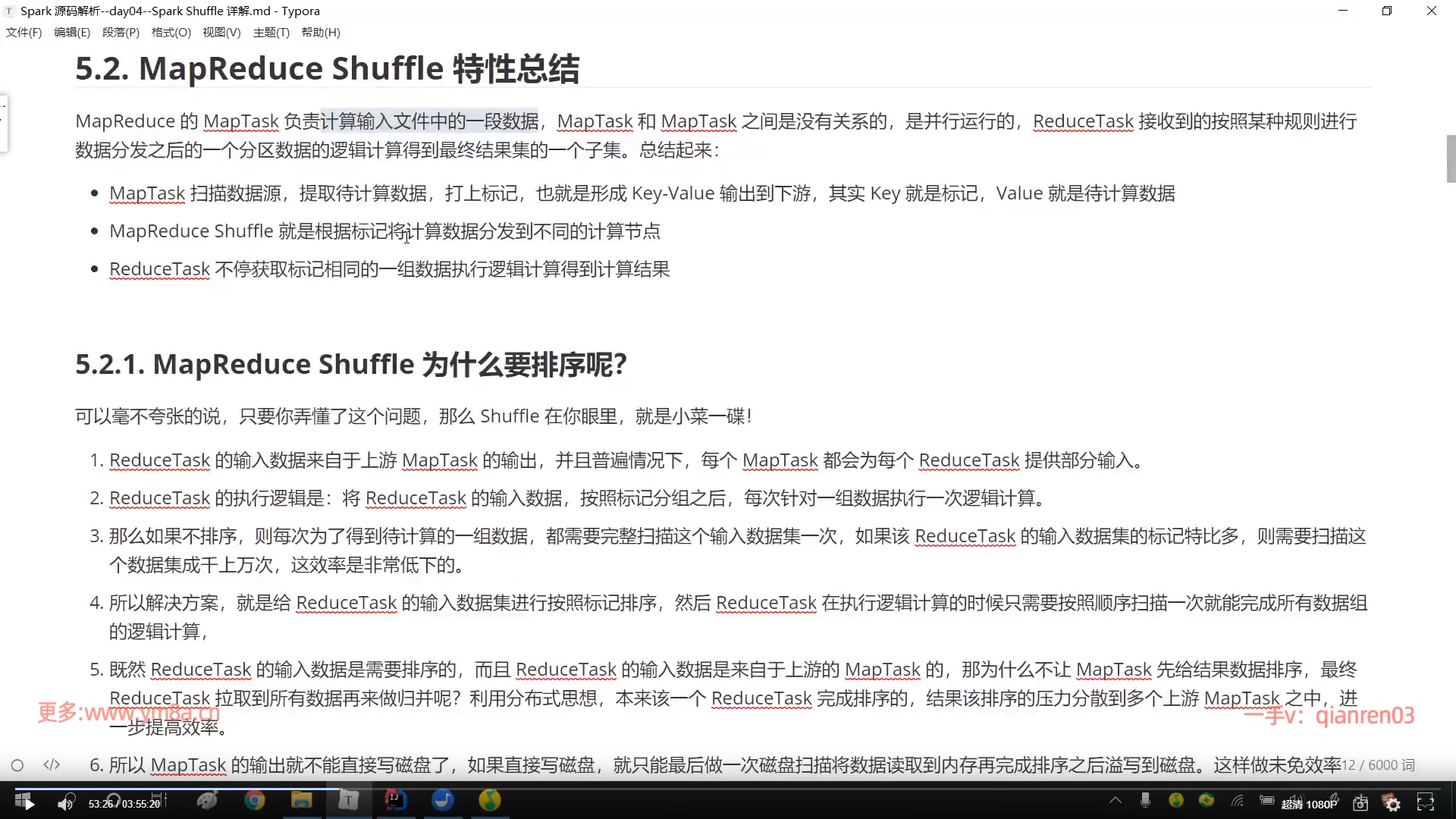Image resolution: width=1456 pixels, height=819 pixels.
Task: Toggle the sidebar outline circle icon
Action: pos(17,765)
